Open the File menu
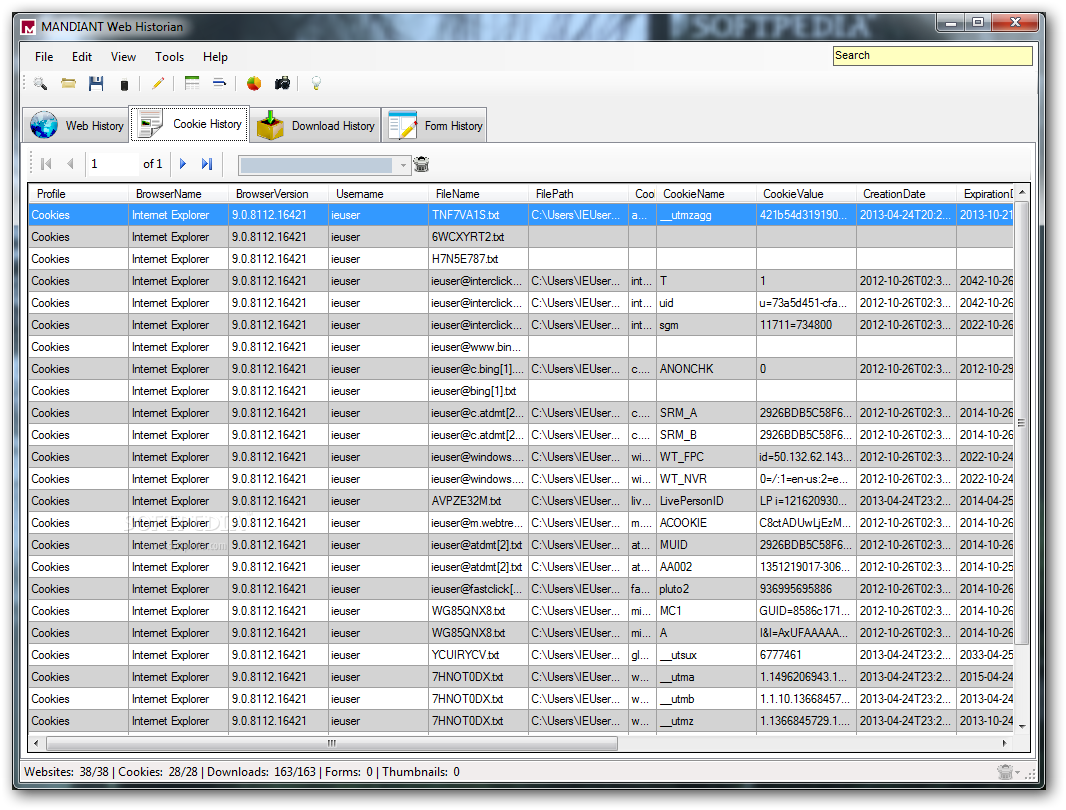 (x=44, y=57)
